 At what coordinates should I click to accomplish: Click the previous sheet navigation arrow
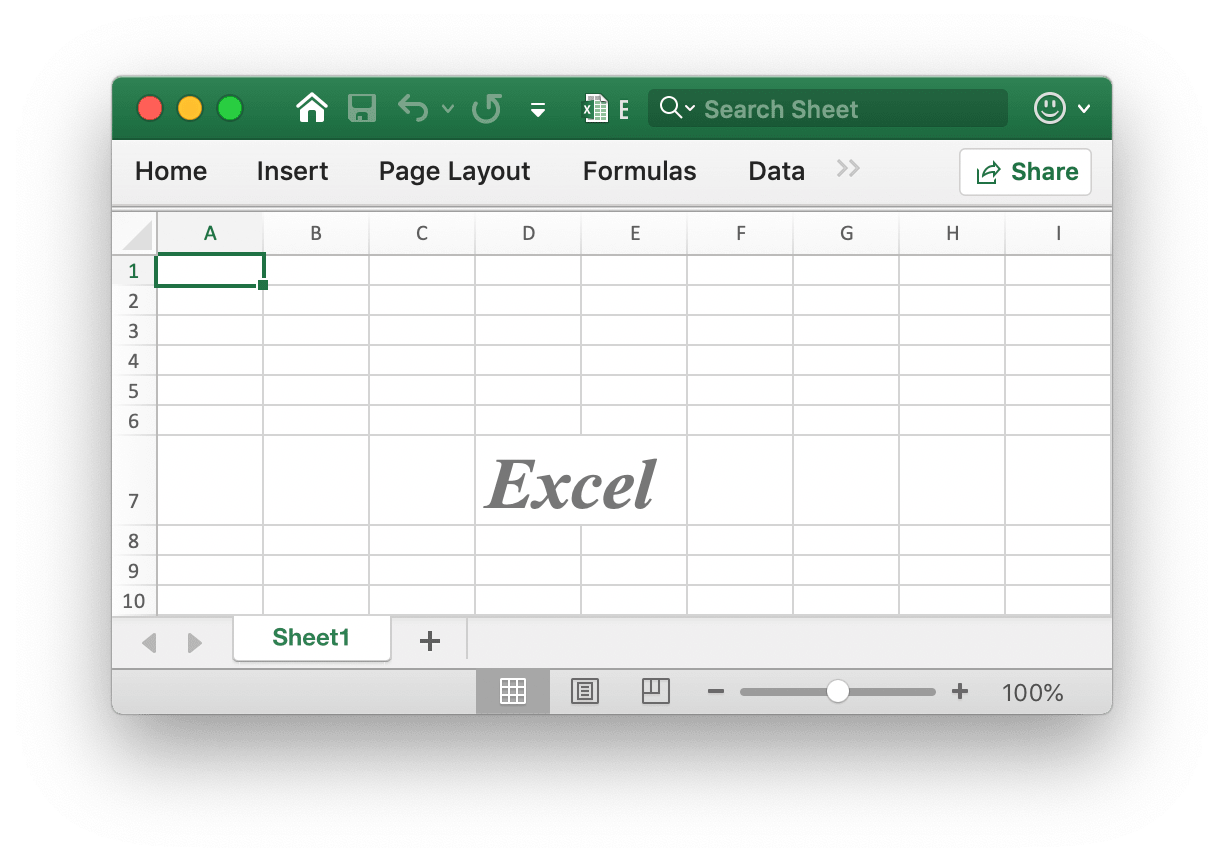tap(149, 643)
